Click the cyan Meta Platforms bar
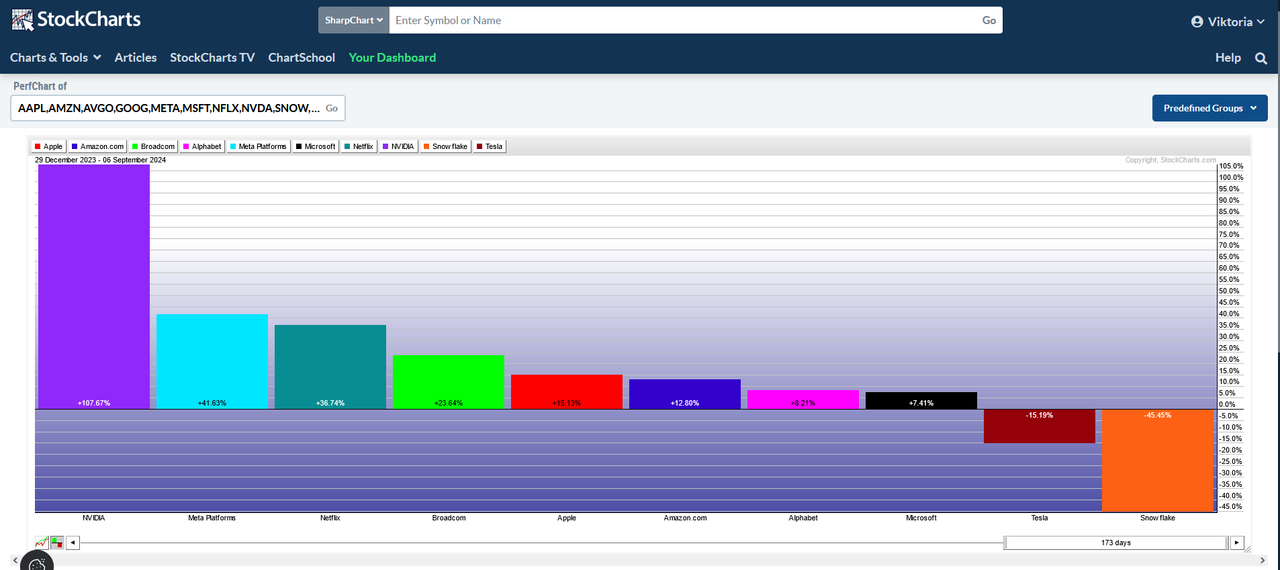The width and height of the screenshot is (1280, 570). [212, 362]
